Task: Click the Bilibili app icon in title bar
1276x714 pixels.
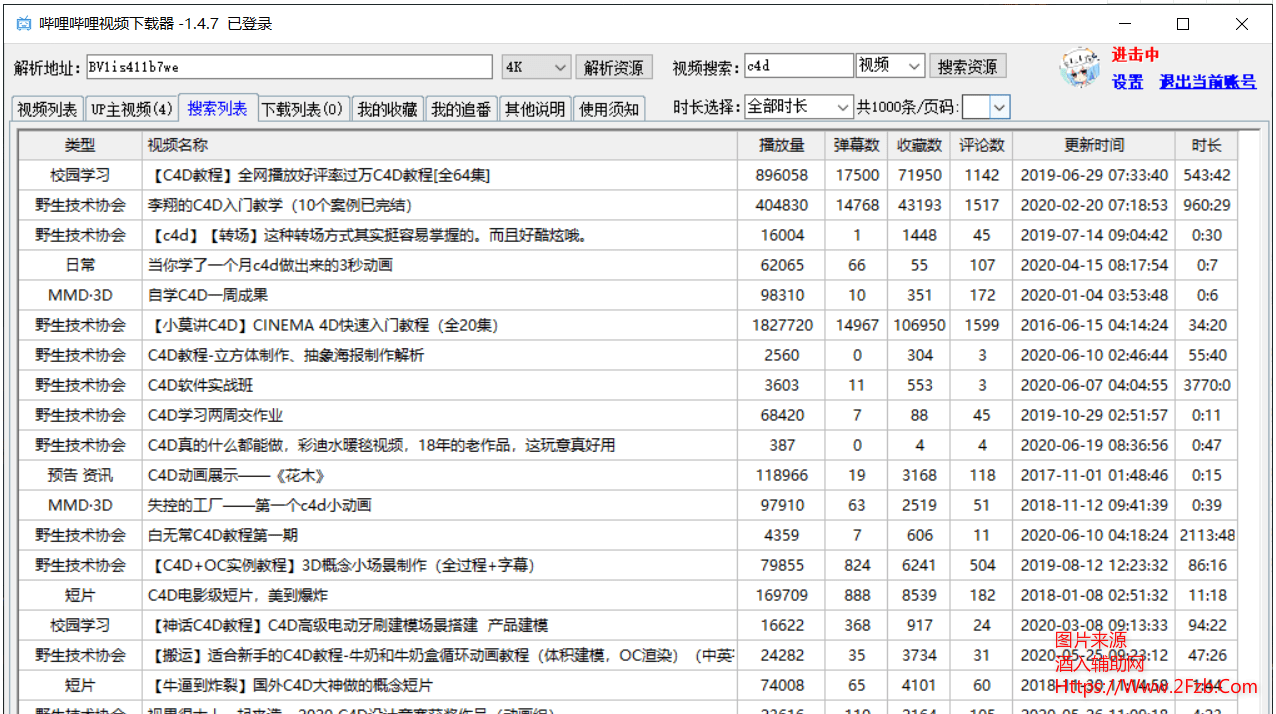Action: 24,24
